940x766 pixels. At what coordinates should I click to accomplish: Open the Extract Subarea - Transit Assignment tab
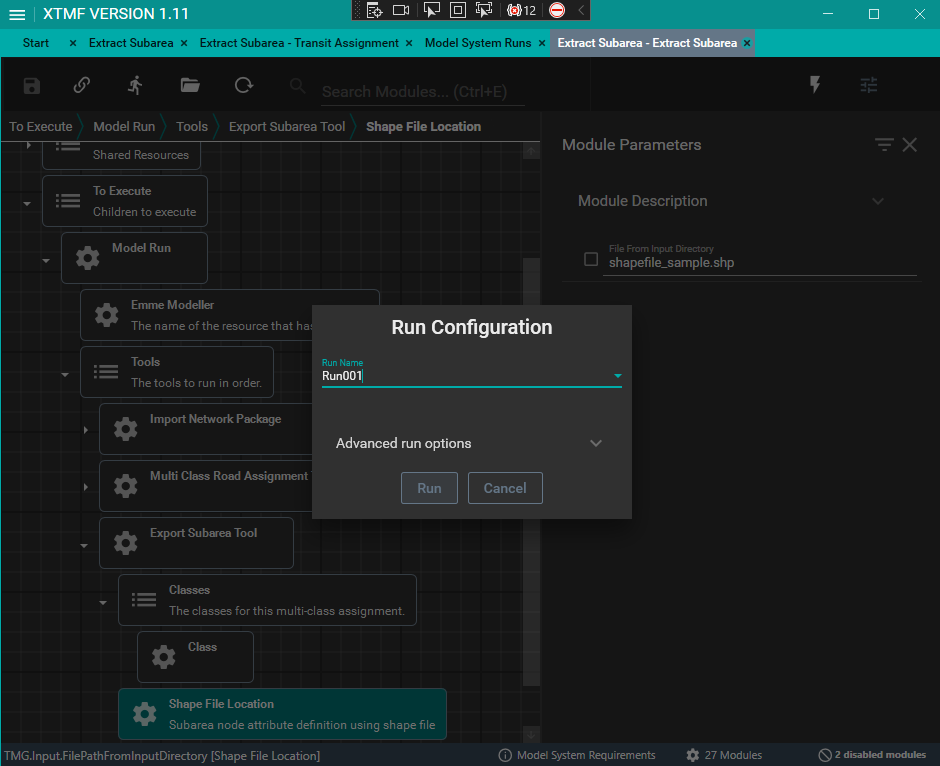299,43
